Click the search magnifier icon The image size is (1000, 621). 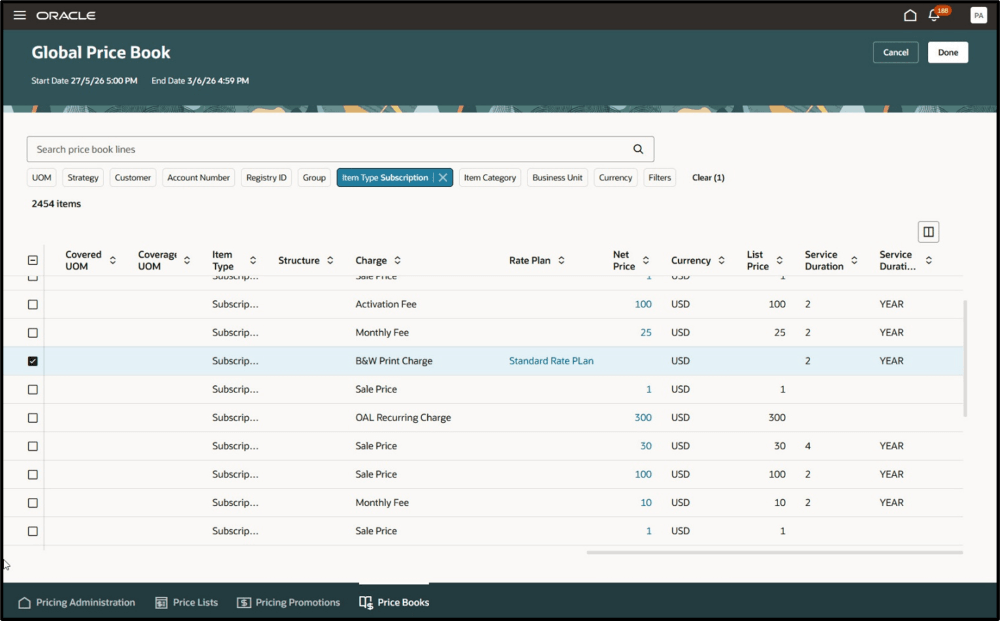pyautogui.click(x=638, y=149)
